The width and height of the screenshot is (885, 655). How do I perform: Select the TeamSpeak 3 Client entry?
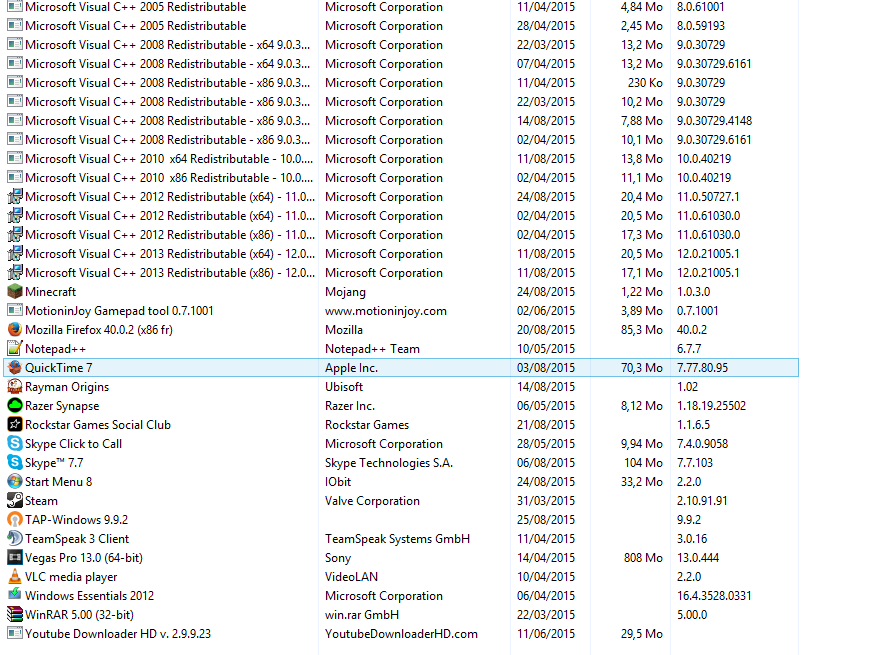[x=77, y=539]
